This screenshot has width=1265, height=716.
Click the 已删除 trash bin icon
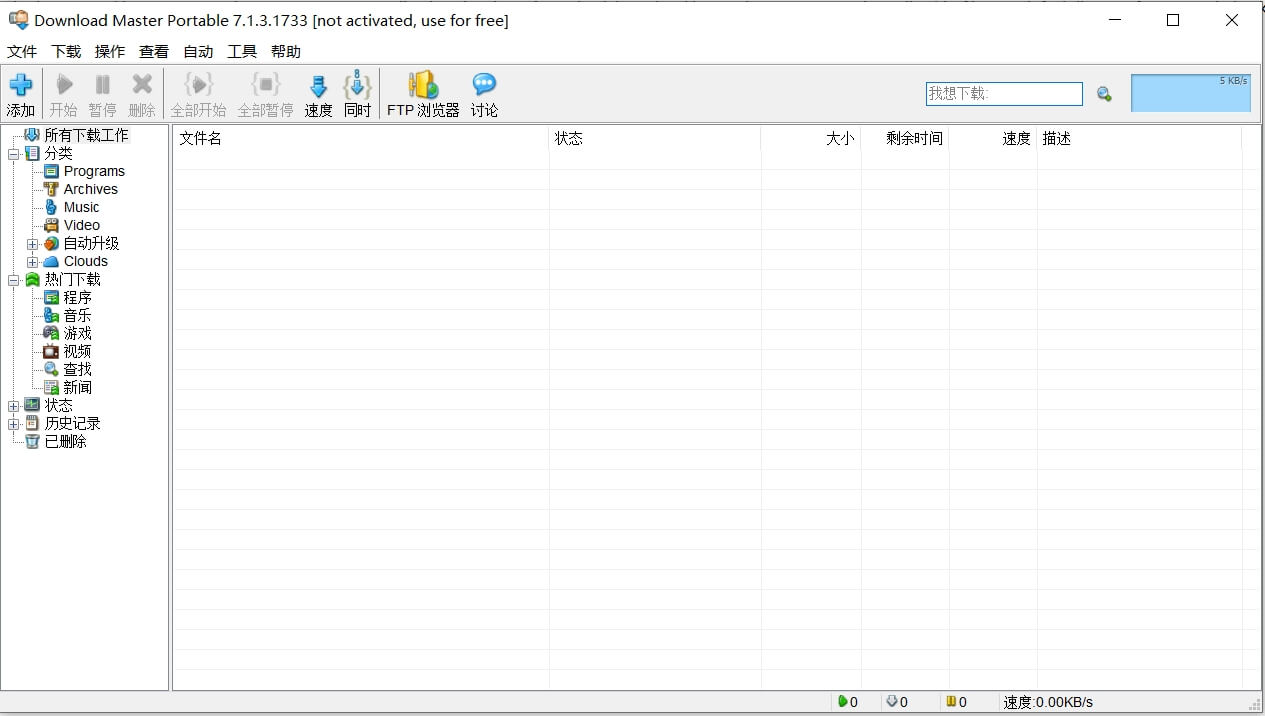32,441
